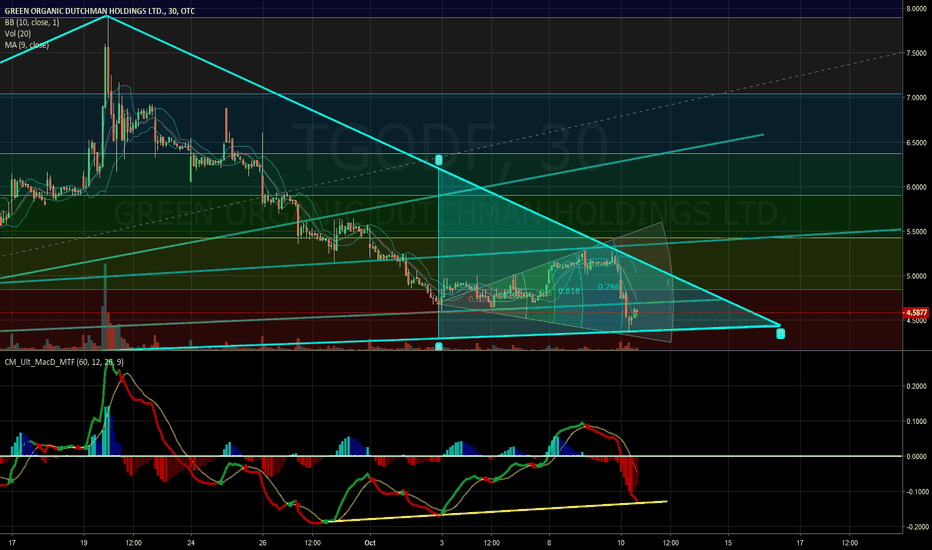Click the 8.0000 price axis label

click(917, 9)
